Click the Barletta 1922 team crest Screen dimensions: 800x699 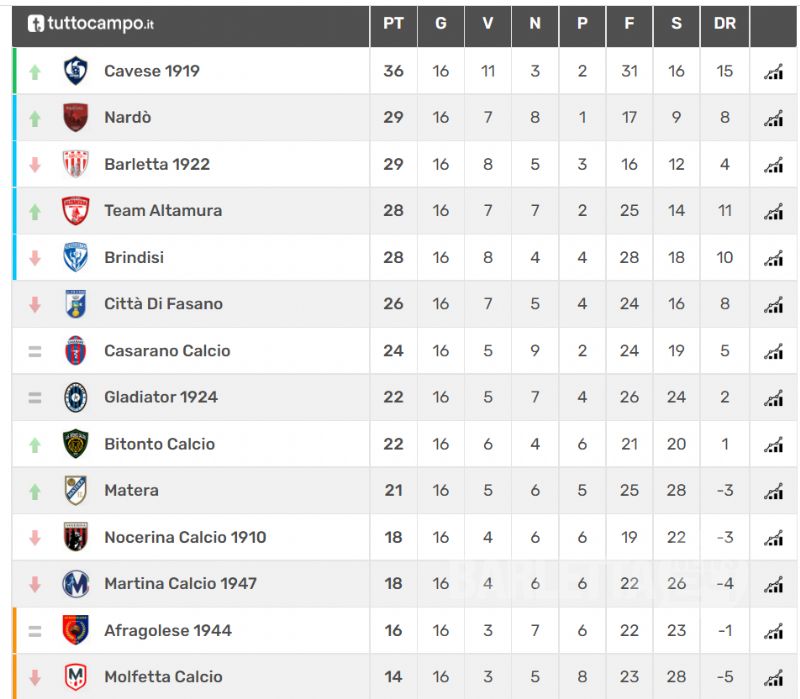76,164
